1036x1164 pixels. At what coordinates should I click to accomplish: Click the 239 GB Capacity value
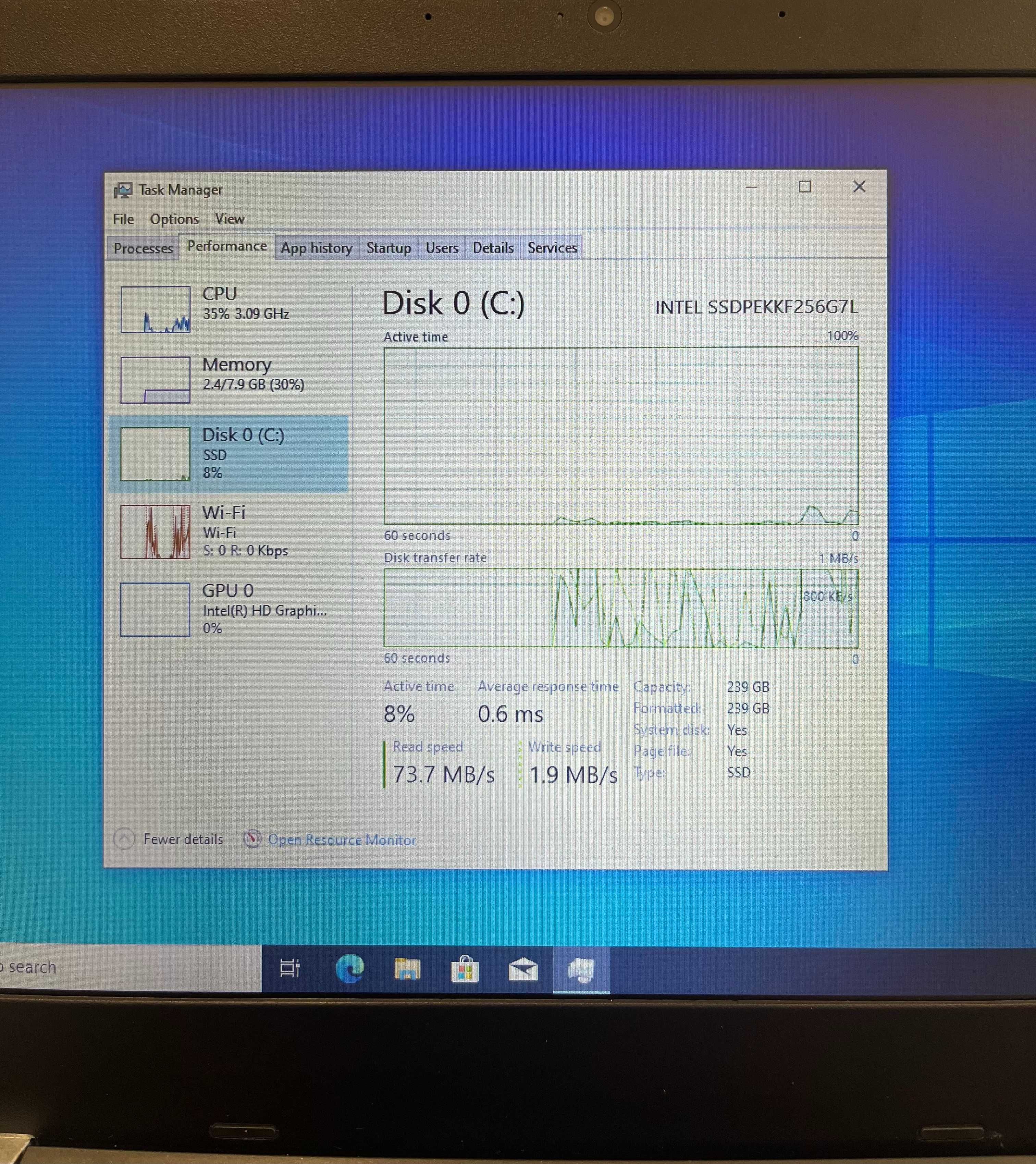coord(748,687)
